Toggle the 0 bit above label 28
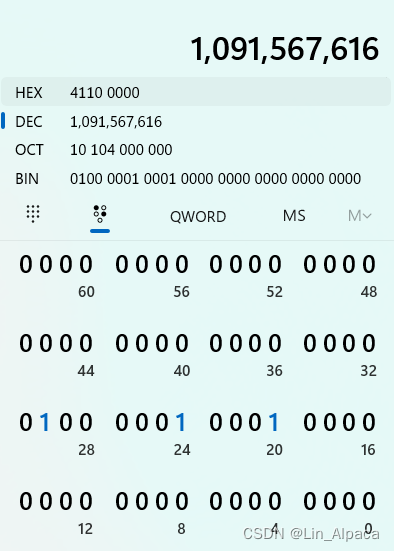This screenshot has height=551, width=394. click(86, 422)
